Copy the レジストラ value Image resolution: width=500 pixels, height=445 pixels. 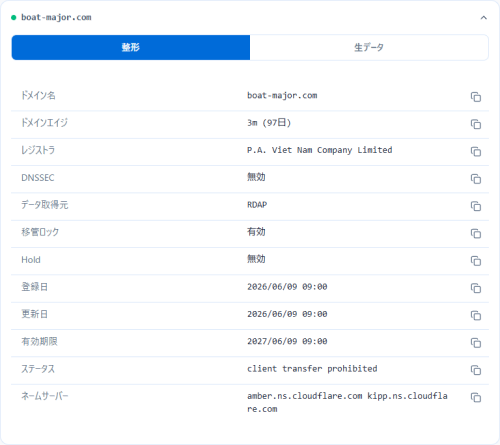pyautogui.click(x=476, y=151)
